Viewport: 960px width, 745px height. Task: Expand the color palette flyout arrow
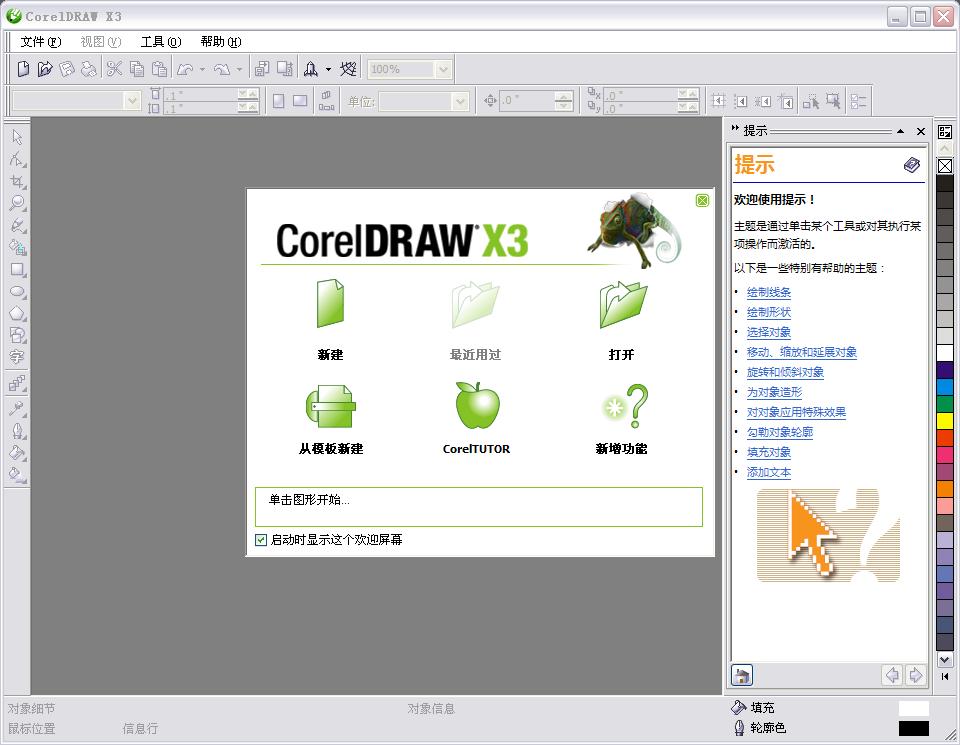pyautogui.click(x=945, y=676)
